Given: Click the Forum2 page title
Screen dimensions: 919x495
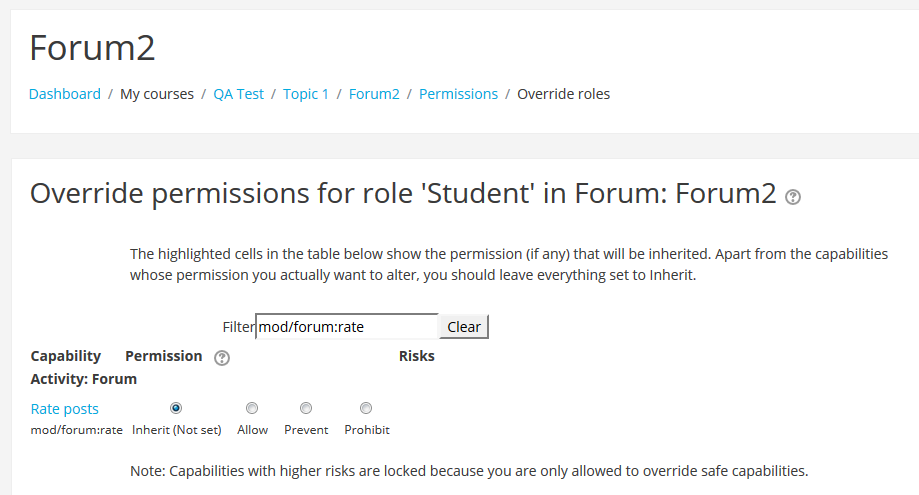Looking at the screenshot, I should pos(93,47).
